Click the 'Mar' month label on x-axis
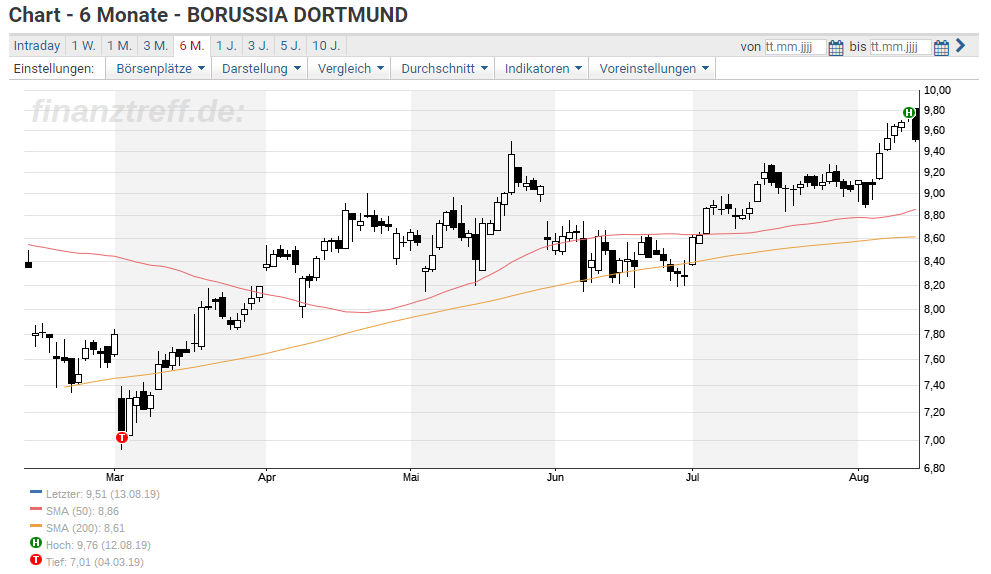The height and width of the screenshot is (574, 991). (115, 477)
